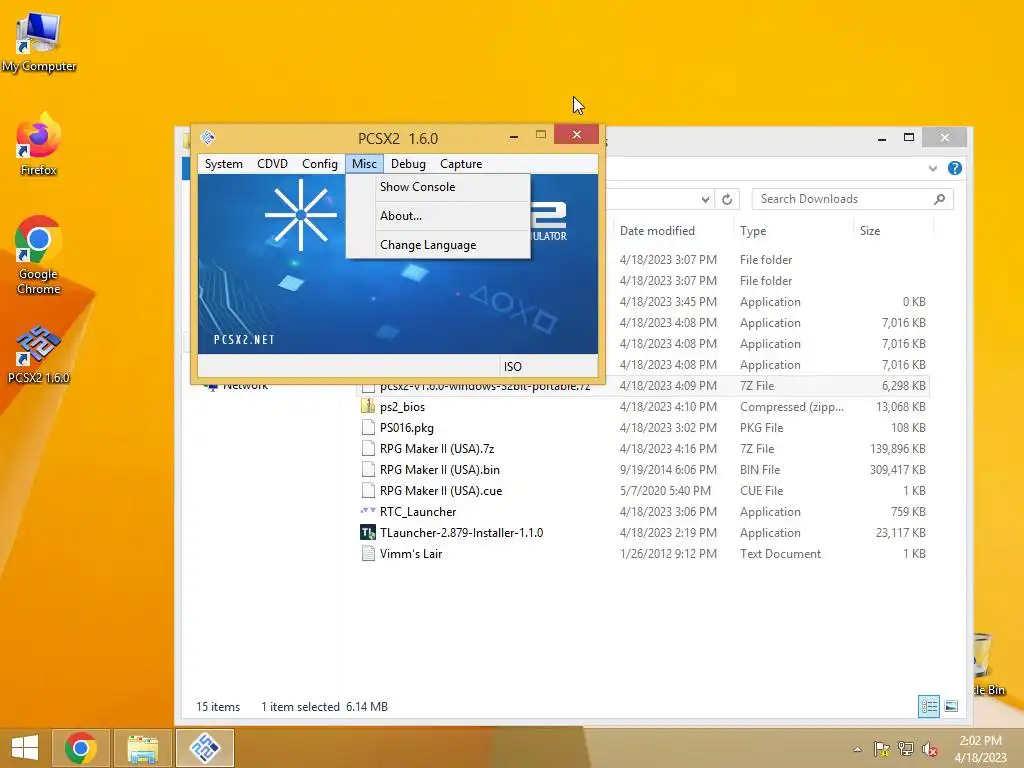Close the open Misc menu

(364, 164)
